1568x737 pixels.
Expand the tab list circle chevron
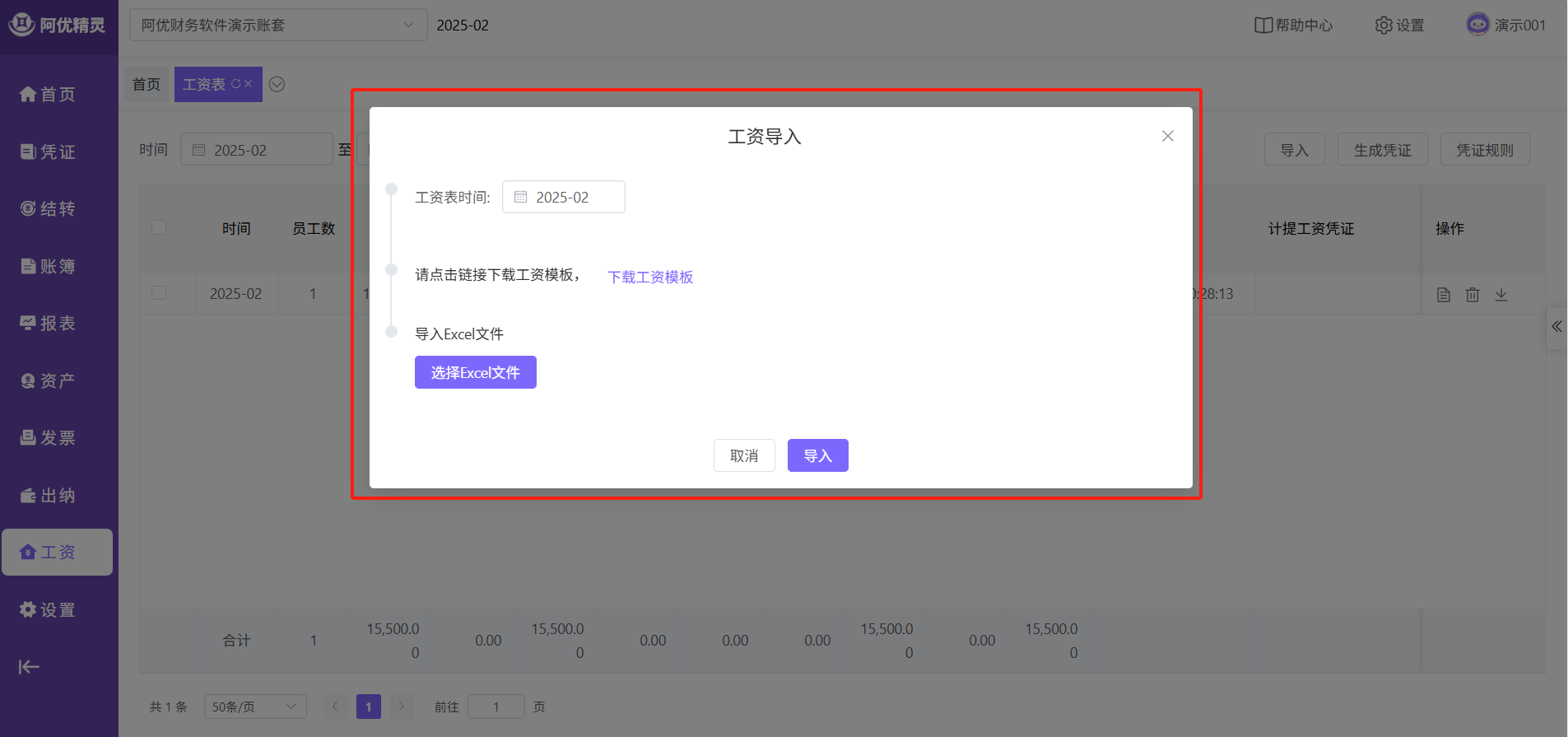click(277, 84)
